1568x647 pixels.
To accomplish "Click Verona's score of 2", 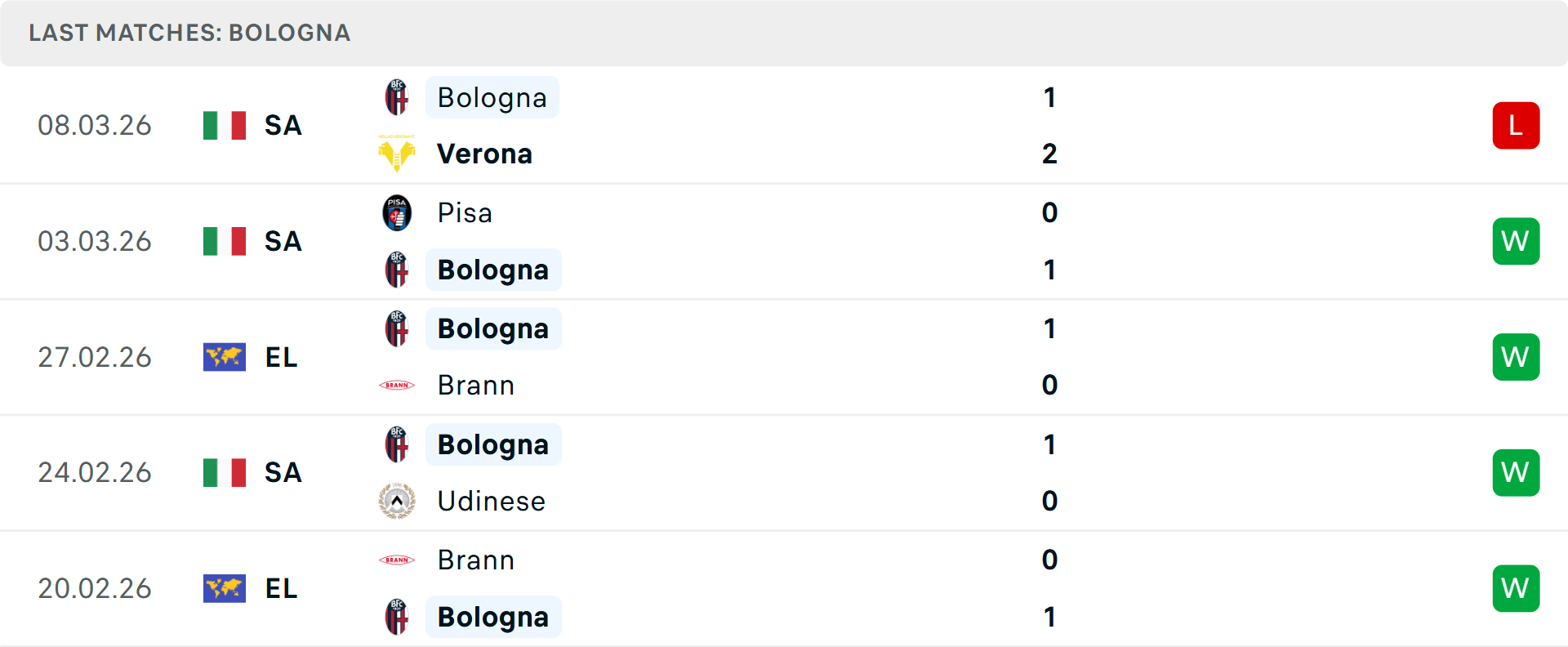I will point(1049,154).
